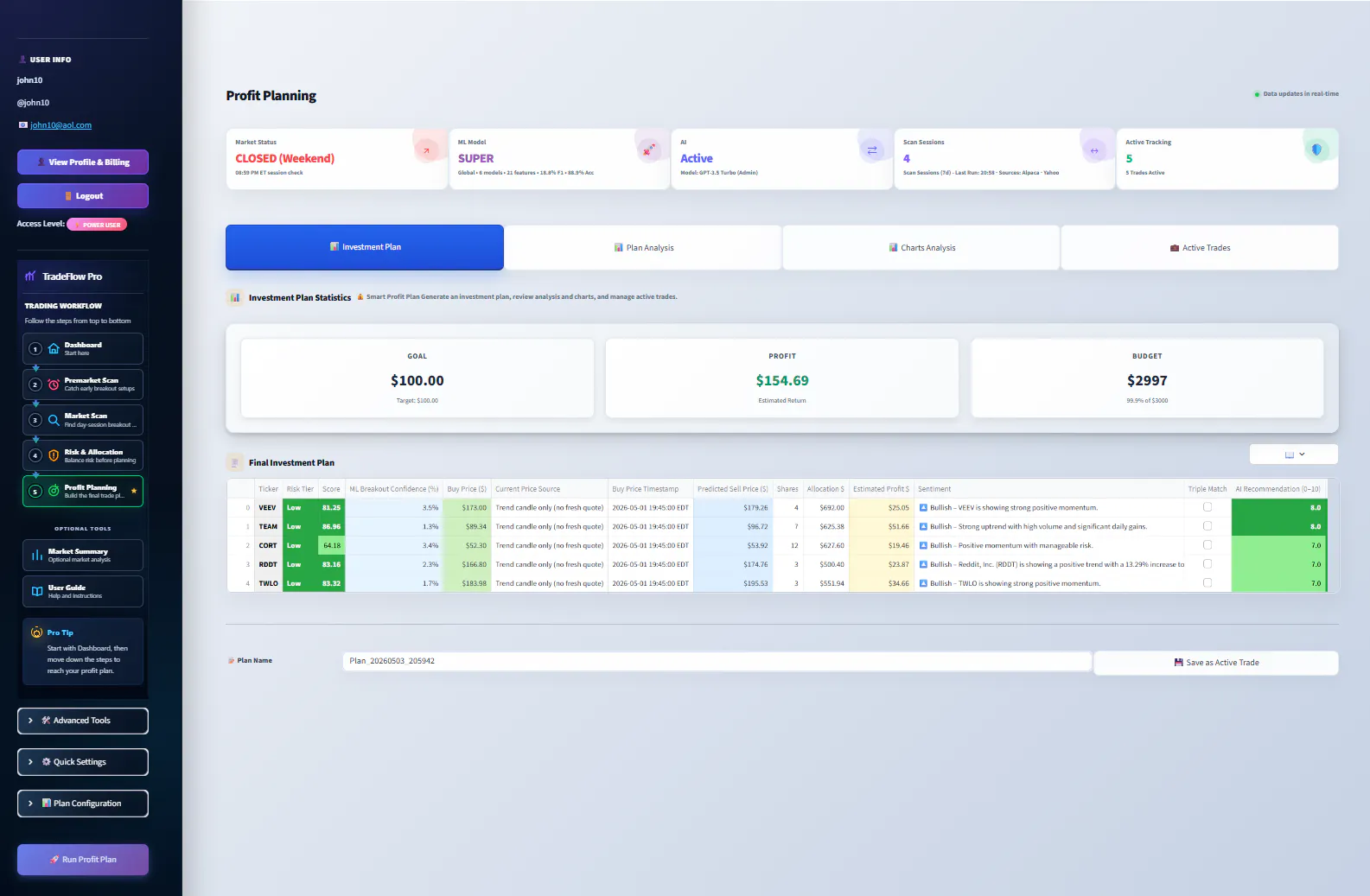
Task: Click the ML Model card icon
Action: click(x=648, y=150)
